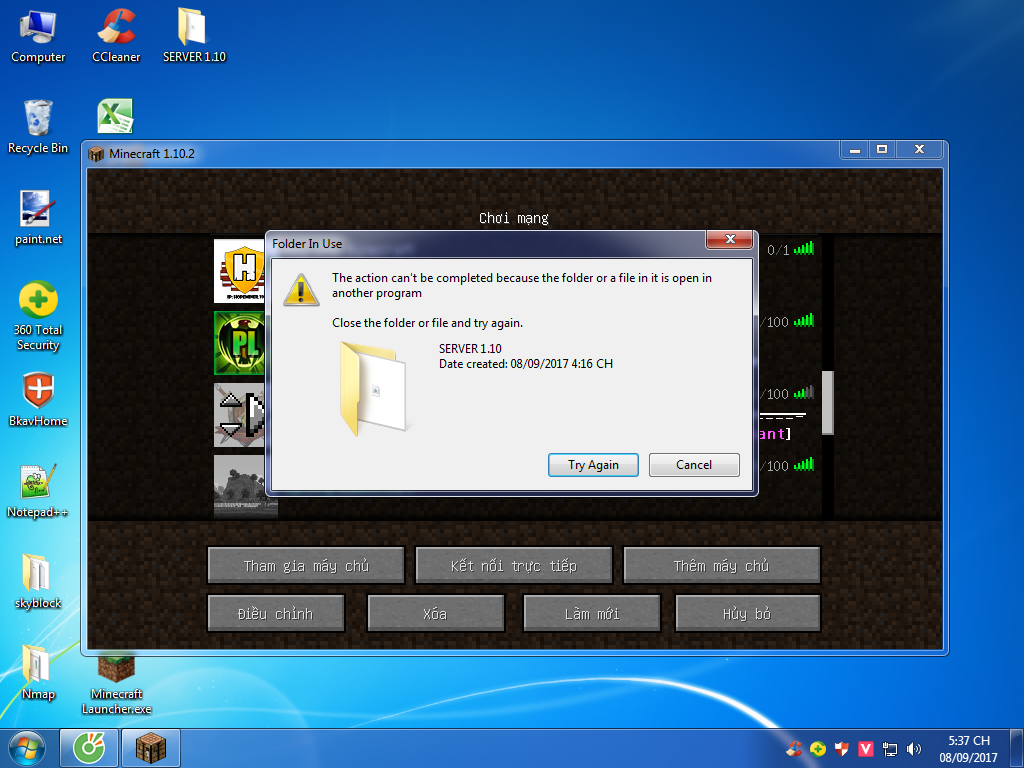Click Cancel in Folder In Use dialog

pyautogui.click(x=694, y=465)
